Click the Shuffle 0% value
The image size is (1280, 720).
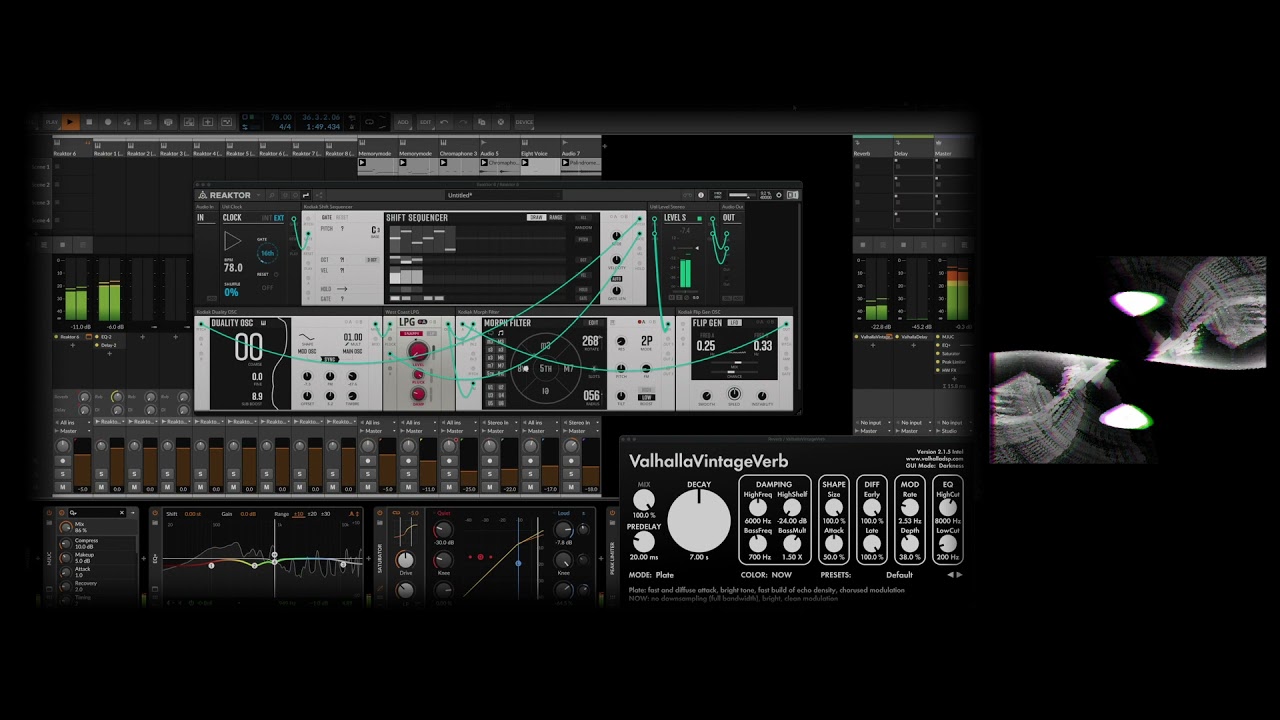pyautogui.click(x=232, y=292)
